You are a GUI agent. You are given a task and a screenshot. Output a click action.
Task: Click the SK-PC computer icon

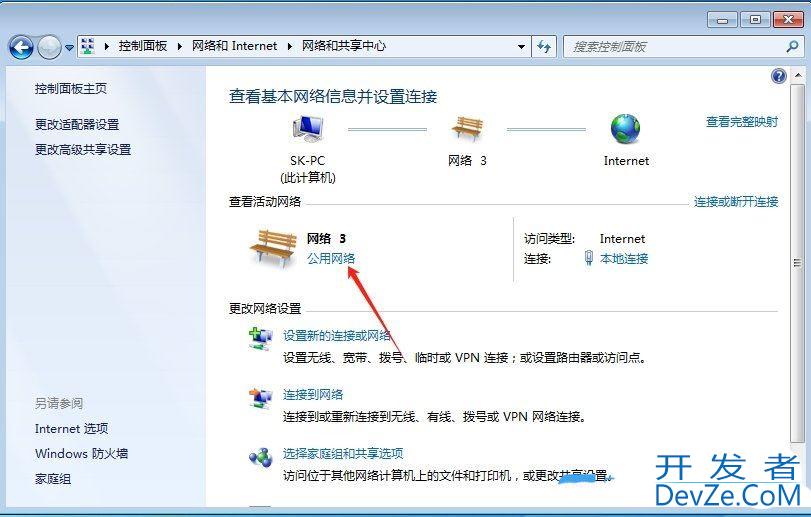(x=308, y=129)
